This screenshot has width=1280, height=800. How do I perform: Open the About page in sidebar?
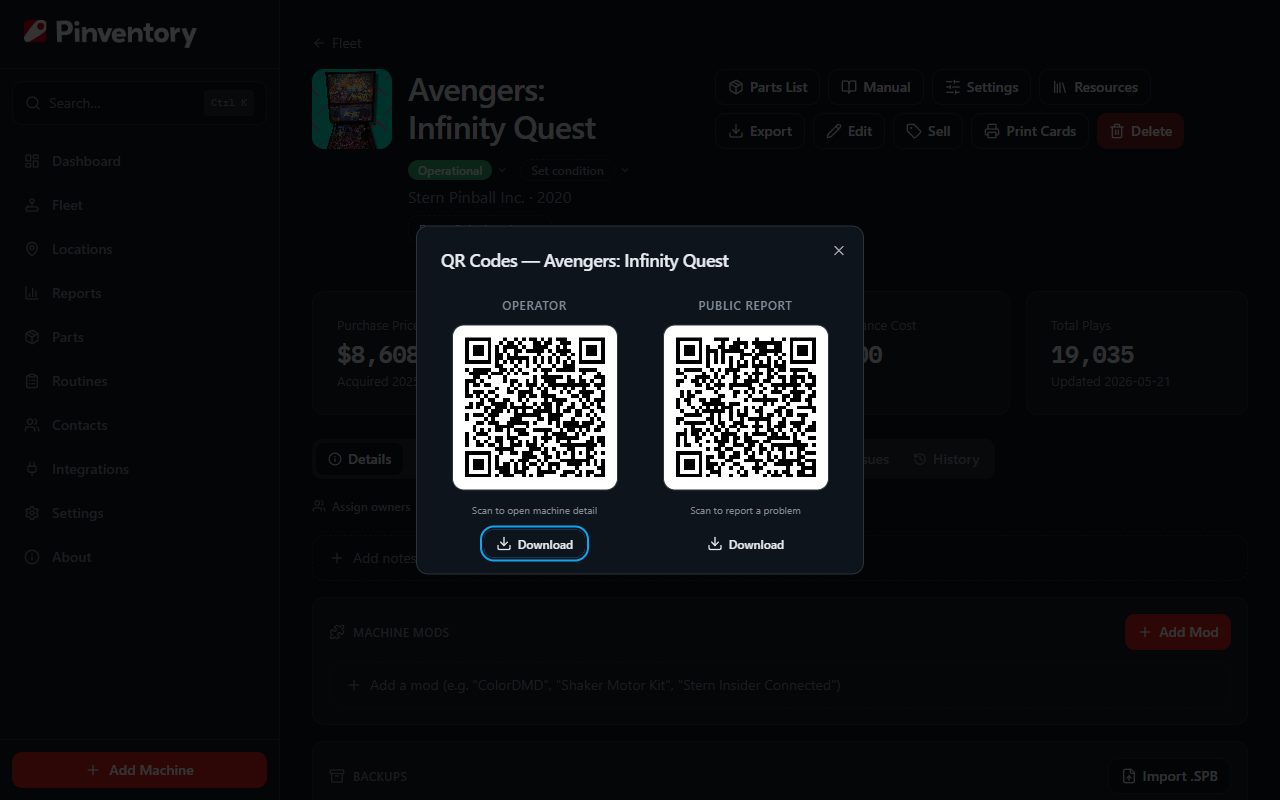click(139, 557)
